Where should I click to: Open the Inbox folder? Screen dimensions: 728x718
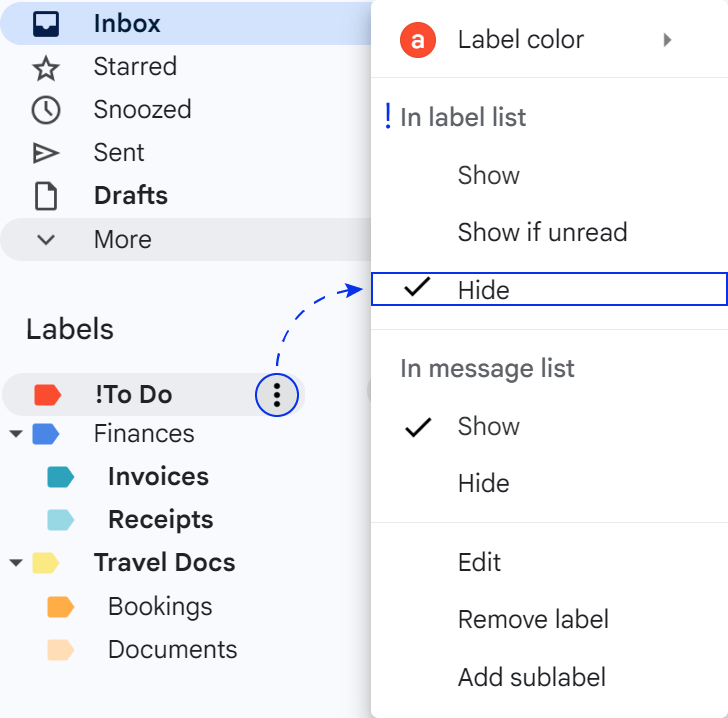[186, 24]
